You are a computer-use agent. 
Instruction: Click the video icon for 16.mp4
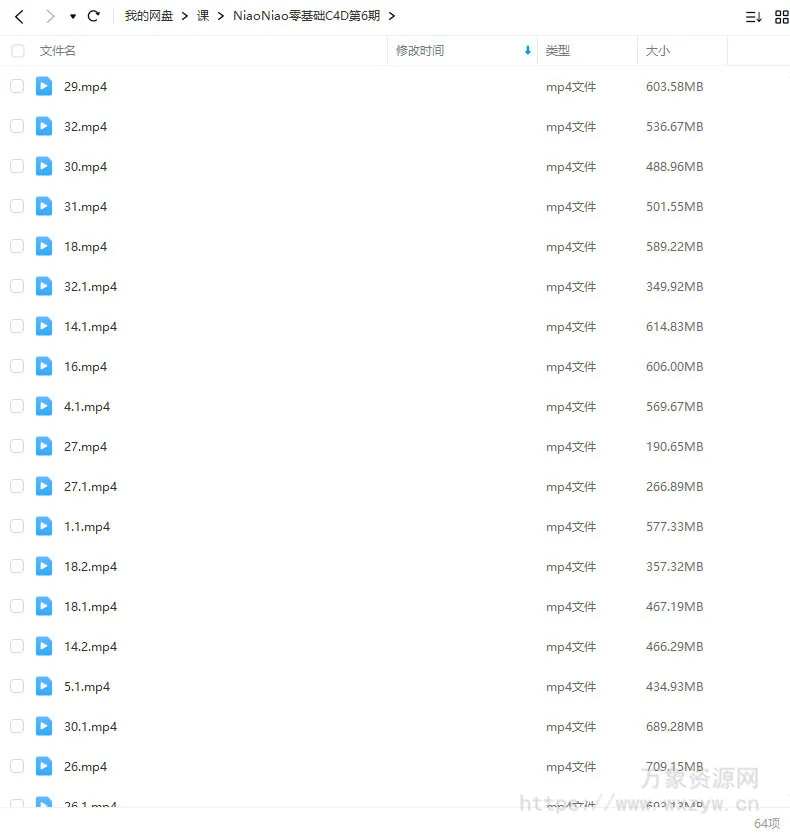(44, 366)
